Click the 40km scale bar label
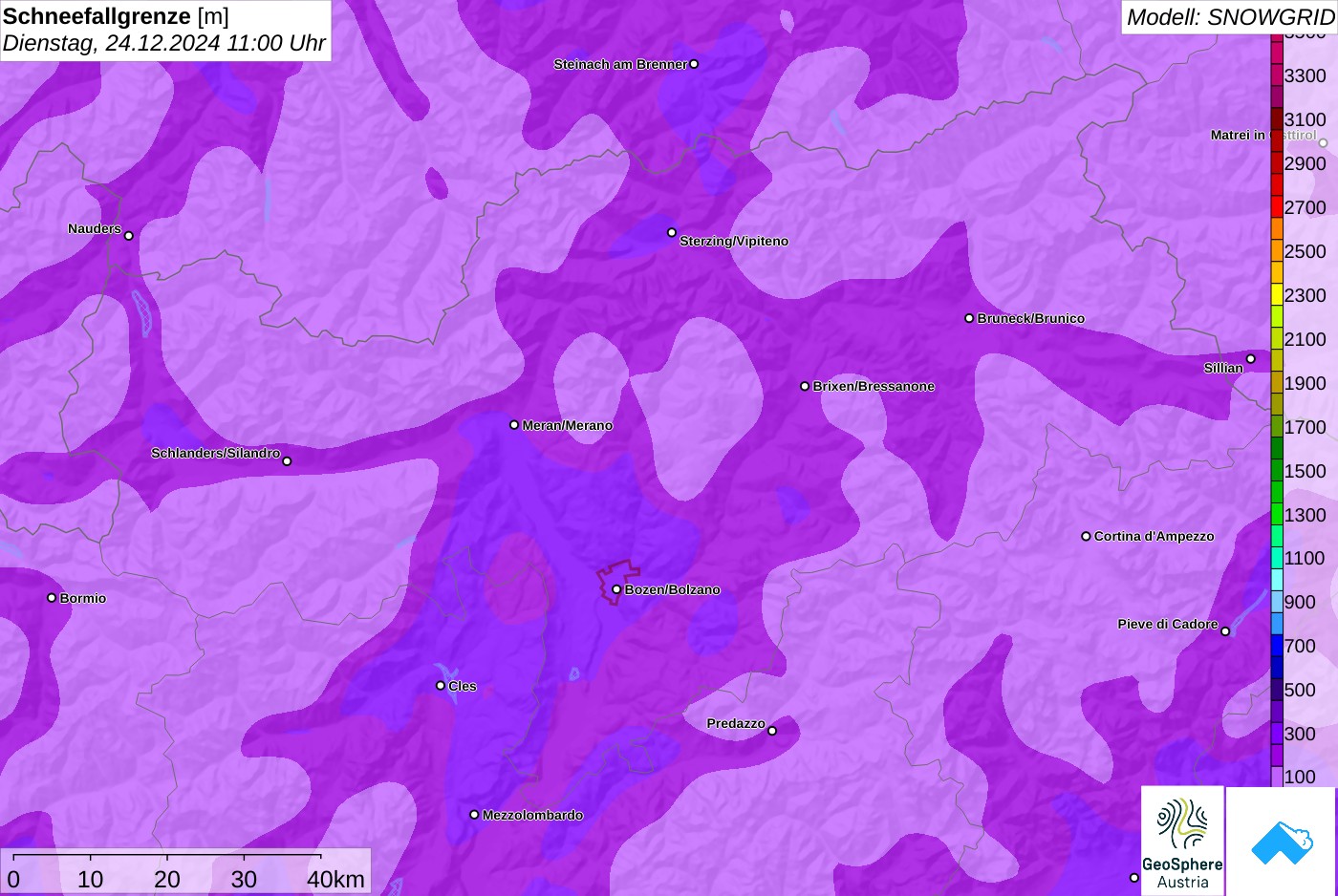1338x896 pixels. [335, 880]
